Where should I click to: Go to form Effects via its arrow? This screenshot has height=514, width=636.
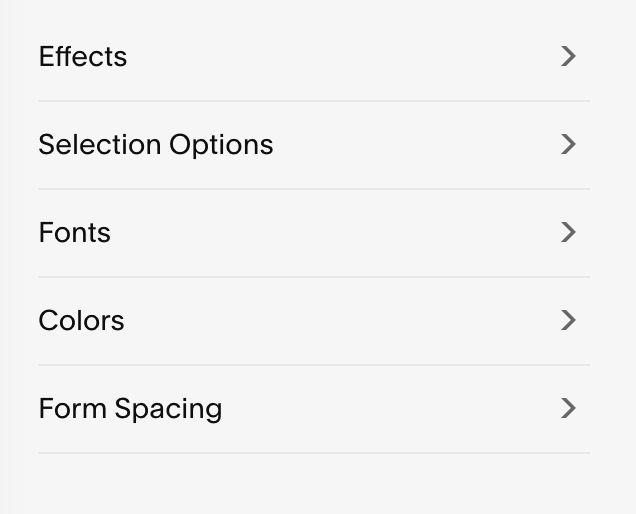click(568, 56)
